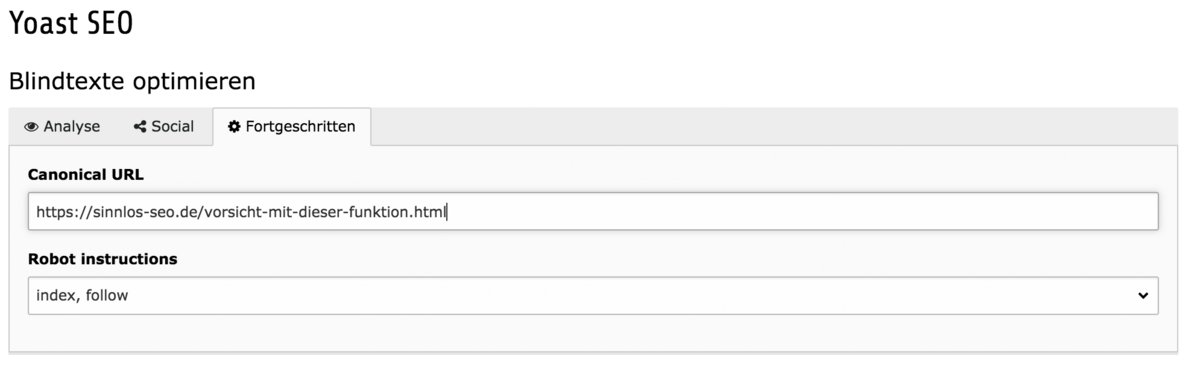This screenshot has height=385, width=1200.
Task: Switch to the Analyse tab
Action: 63,127
